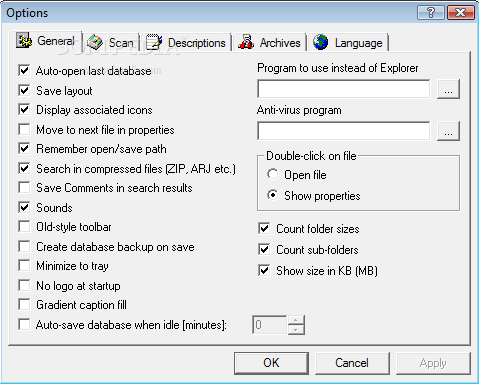
Task: Check No logo at startup
Action: [x=24, y=285]
